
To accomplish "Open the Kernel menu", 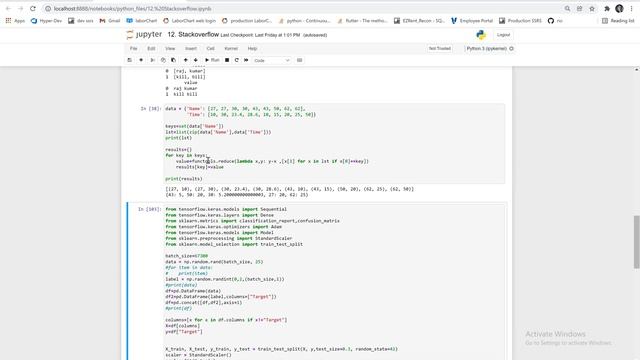I will 231,48.
